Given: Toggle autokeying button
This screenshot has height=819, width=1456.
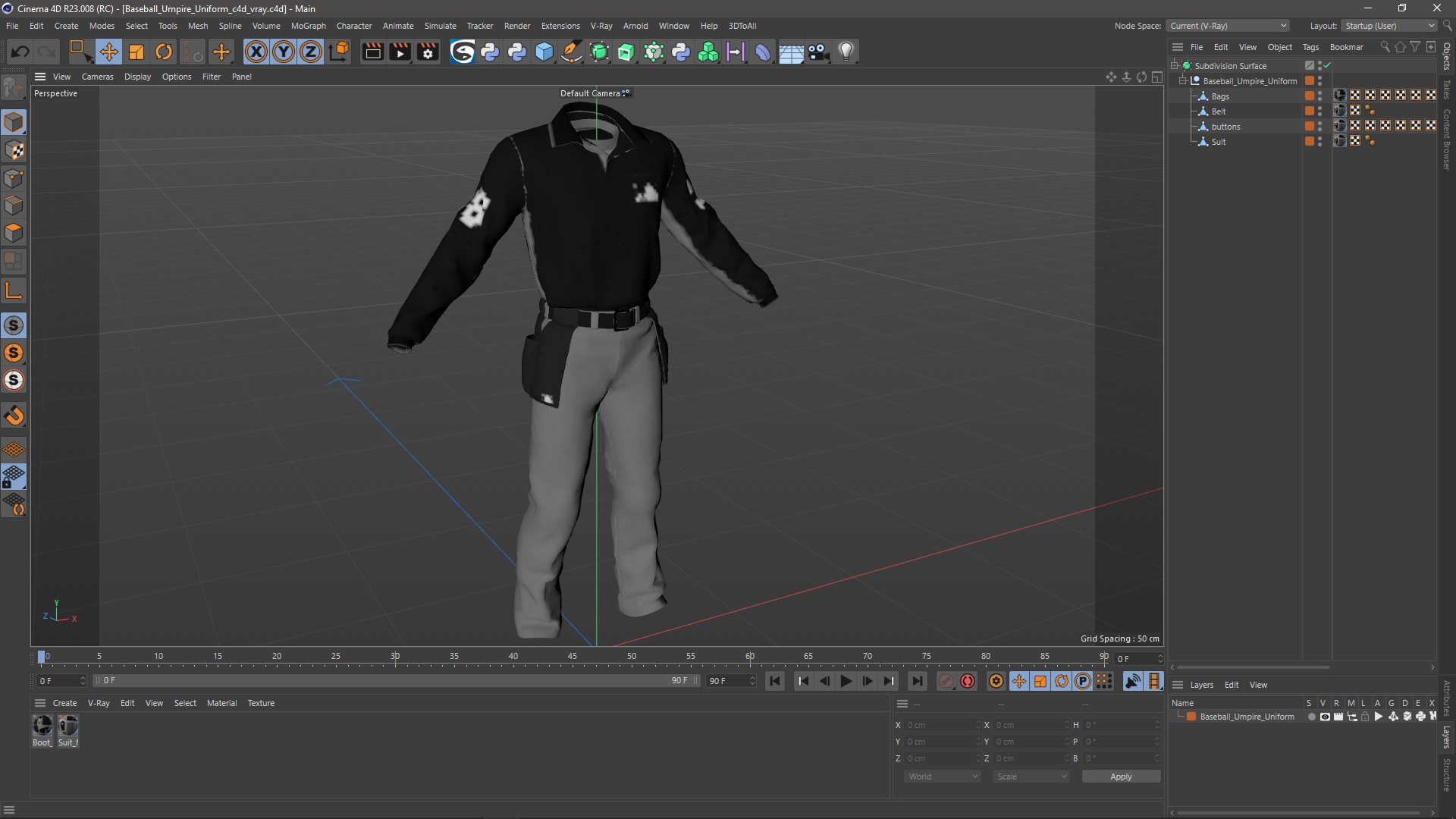Looking at the screenshot, I should point(968,681).
